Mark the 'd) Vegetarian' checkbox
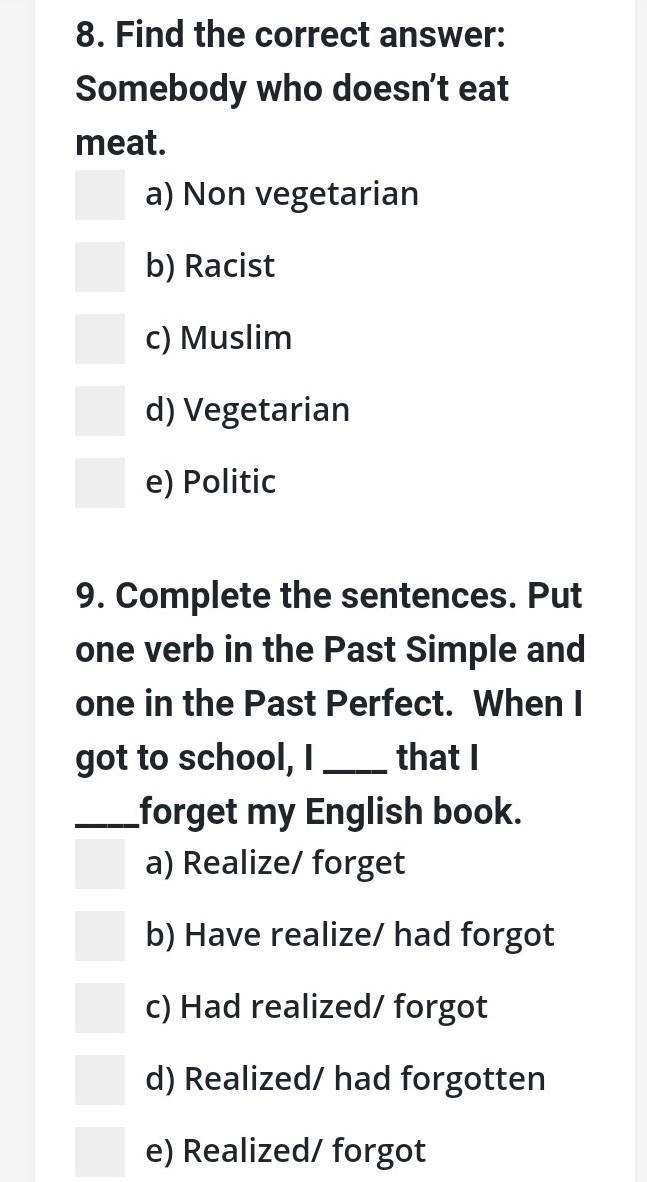Image resolution: width=647 pixels, height=1182 pixels. 100,410
